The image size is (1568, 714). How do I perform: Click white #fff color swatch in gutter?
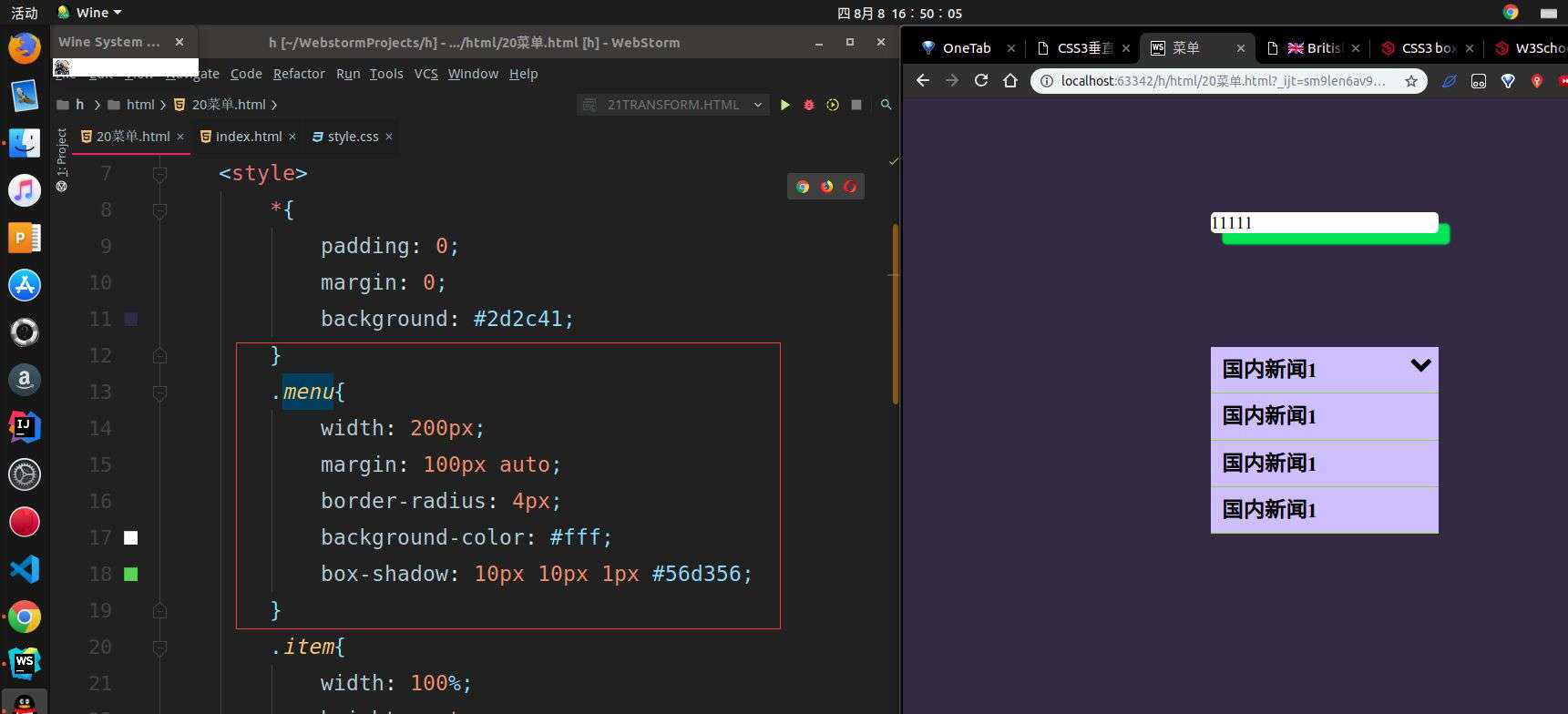[x=131, y=537]
